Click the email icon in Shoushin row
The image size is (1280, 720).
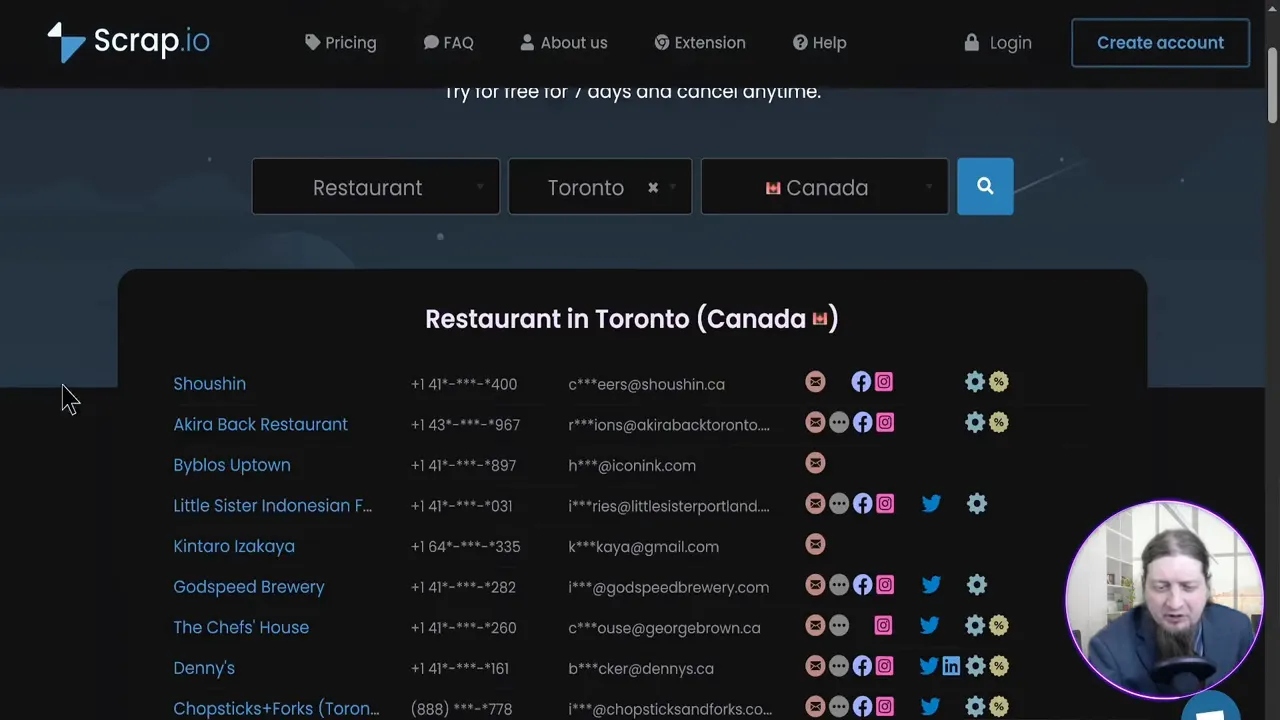[815, 382]
